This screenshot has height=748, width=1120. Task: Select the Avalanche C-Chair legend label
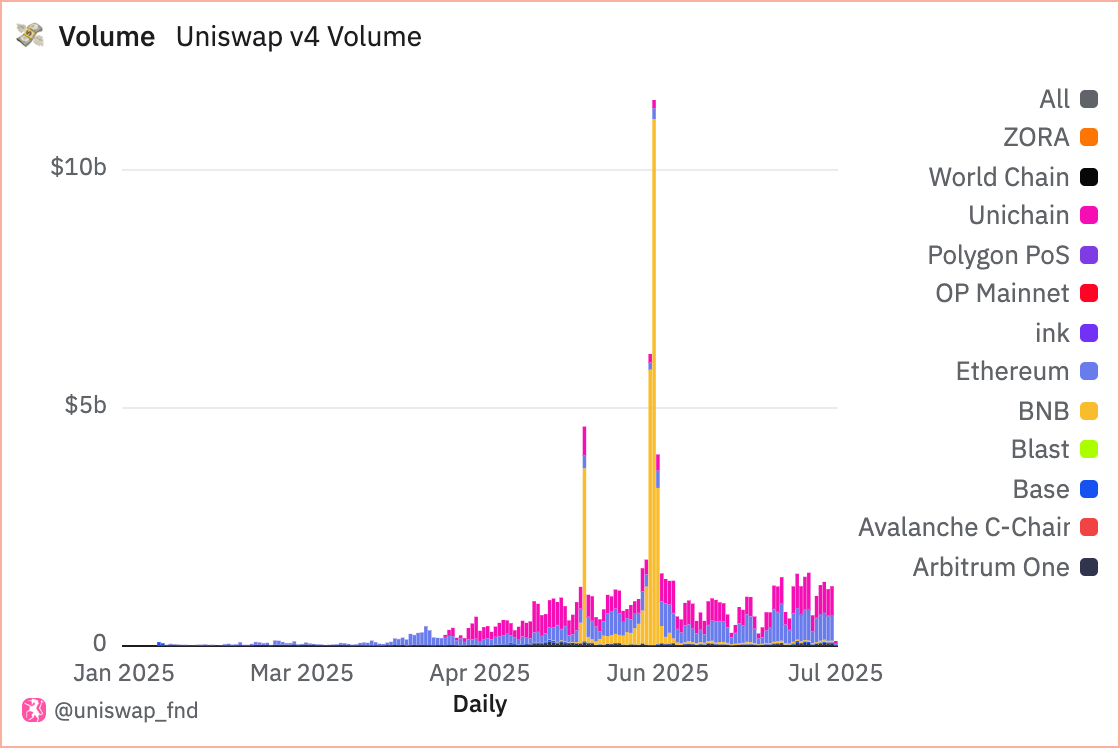964,527
